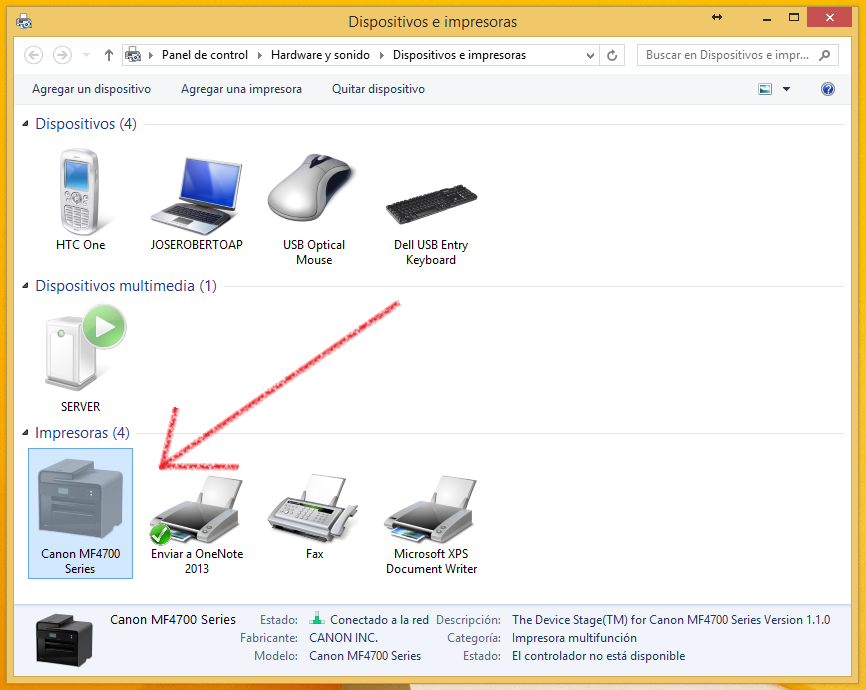Click the forward navigation arrow

62,55
